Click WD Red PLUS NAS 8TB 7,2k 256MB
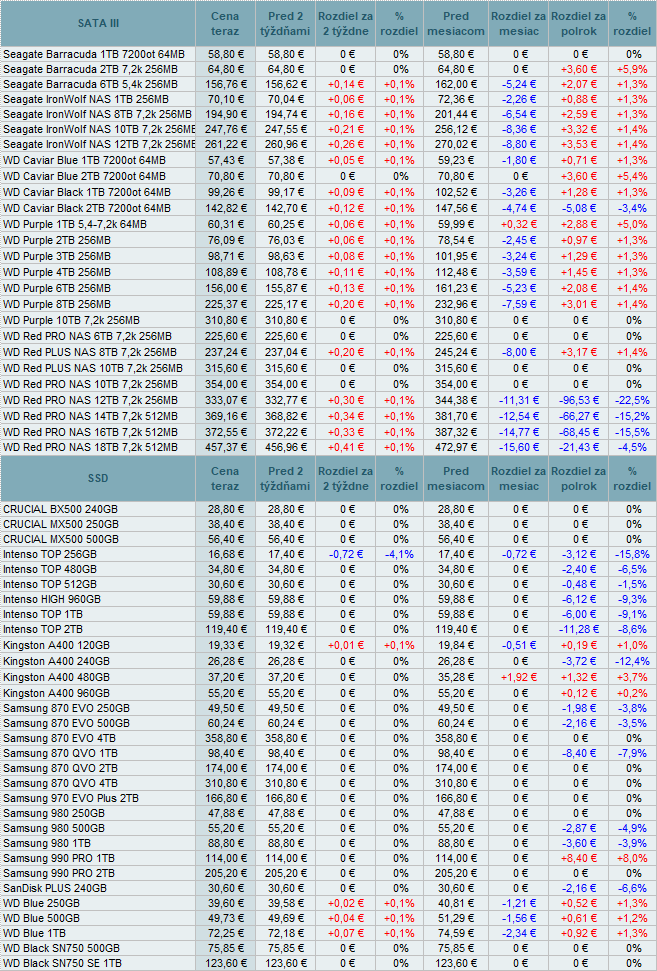 pyautogui.click(x=90, y=352)
